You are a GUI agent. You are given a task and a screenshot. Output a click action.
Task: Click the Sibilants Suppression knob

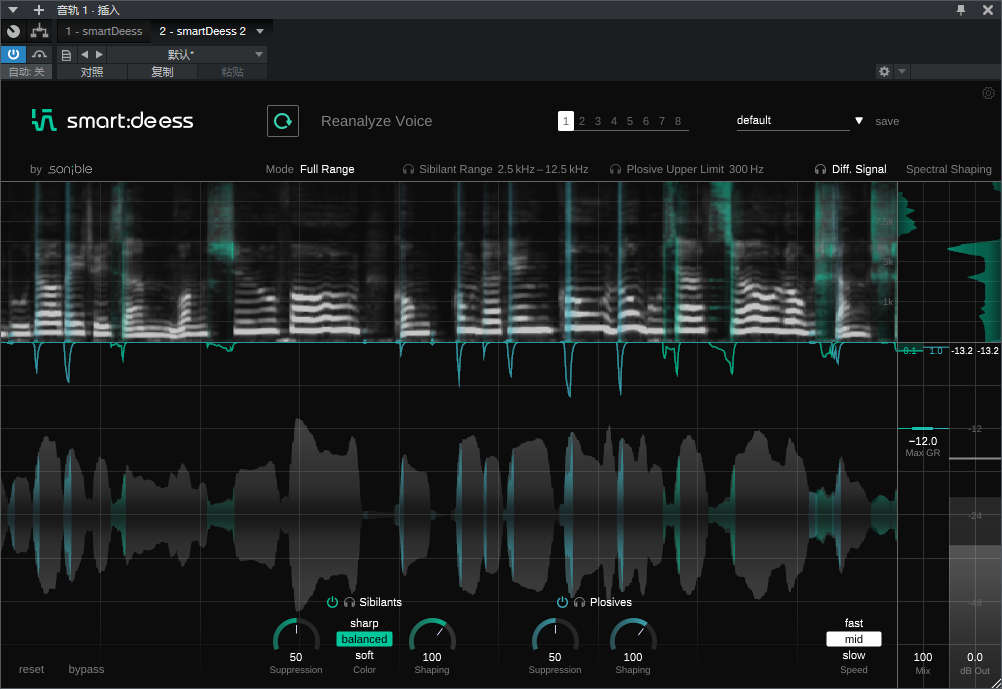296,635
